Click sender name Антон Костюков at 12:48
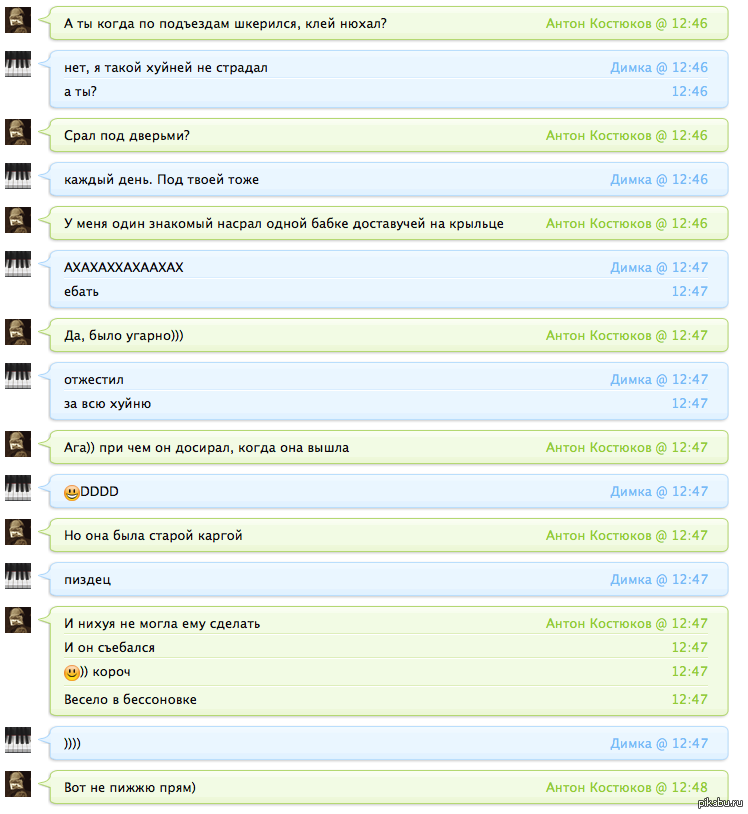Screen dimensions: 748x814 pyautogui.click(x=598, y=788)
